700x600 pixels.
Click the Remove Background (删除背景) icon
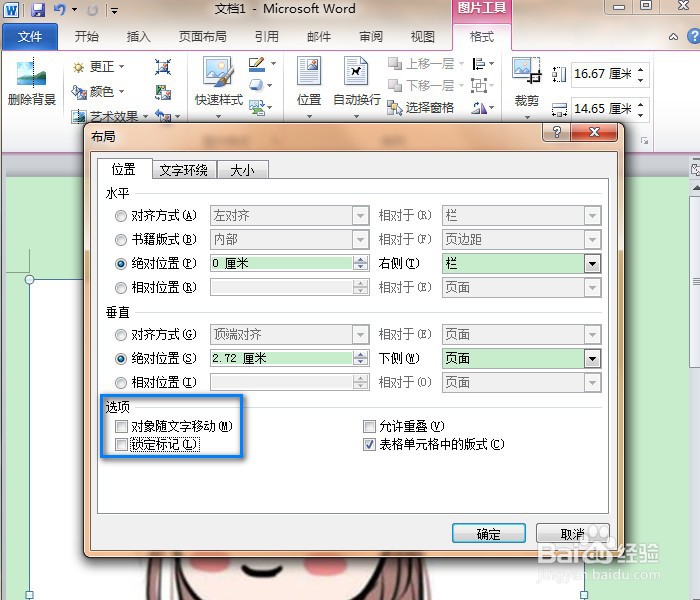point(31,74)
